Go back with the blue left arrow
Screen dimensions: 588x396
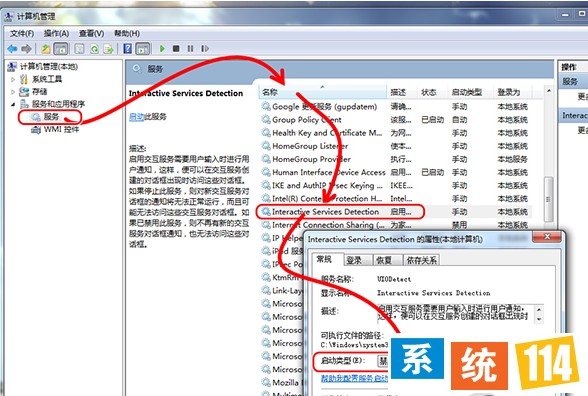point(12,49)
